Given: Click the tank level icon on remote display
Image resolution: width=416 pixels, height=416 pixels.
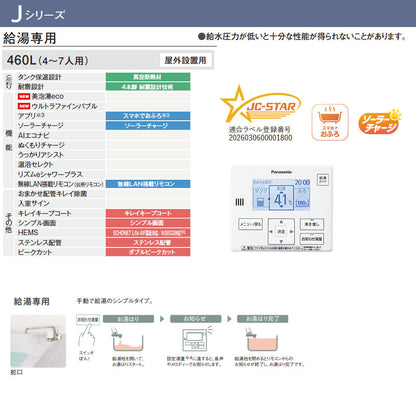Looking at the screenshot, I should [x=260, y=201].
